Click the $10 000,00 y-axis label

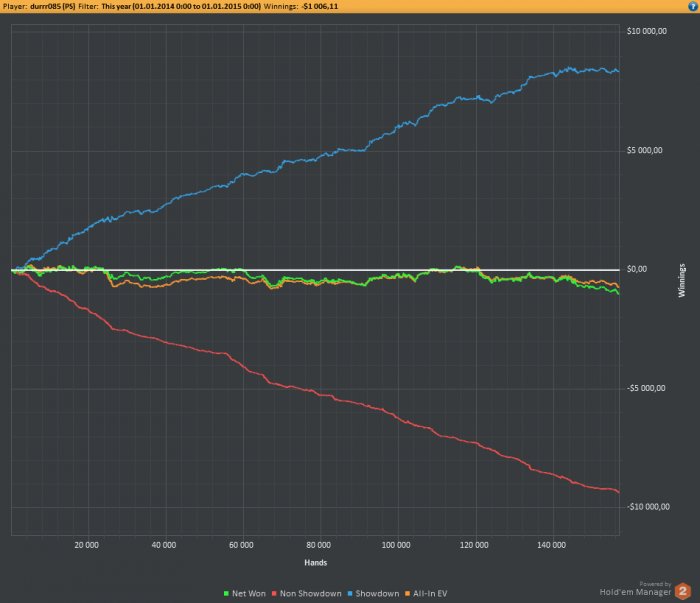click(647, 31)
